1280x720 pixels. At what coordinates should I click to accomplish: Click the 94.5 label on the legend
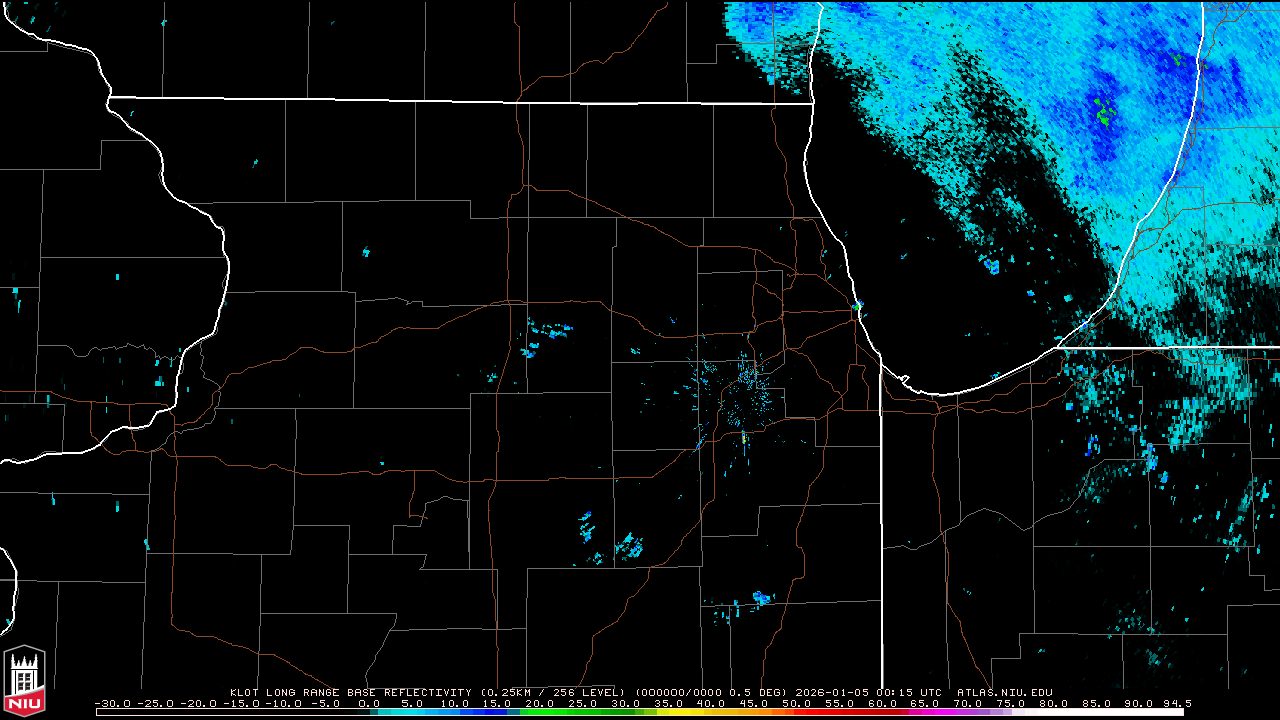pyautogui.click(x=1176, y=703)
